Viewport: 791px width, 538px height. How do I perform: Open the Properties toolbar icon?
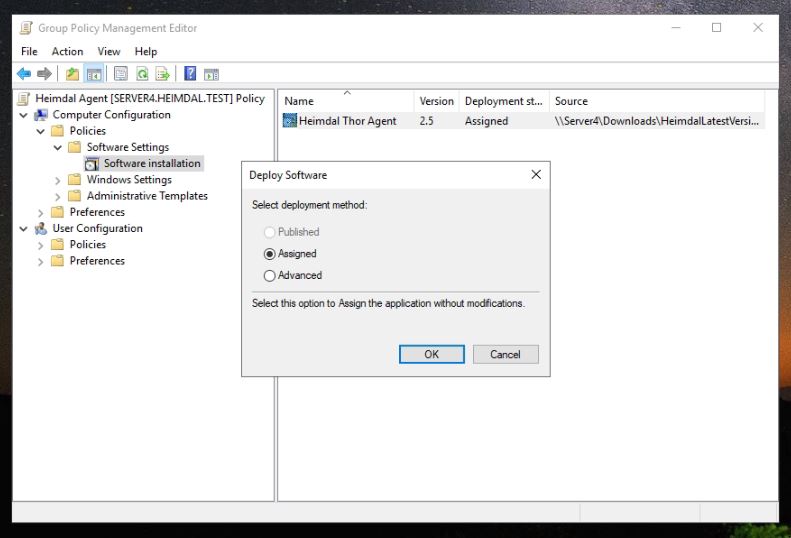pyautogui.click(x=121, y=74)
